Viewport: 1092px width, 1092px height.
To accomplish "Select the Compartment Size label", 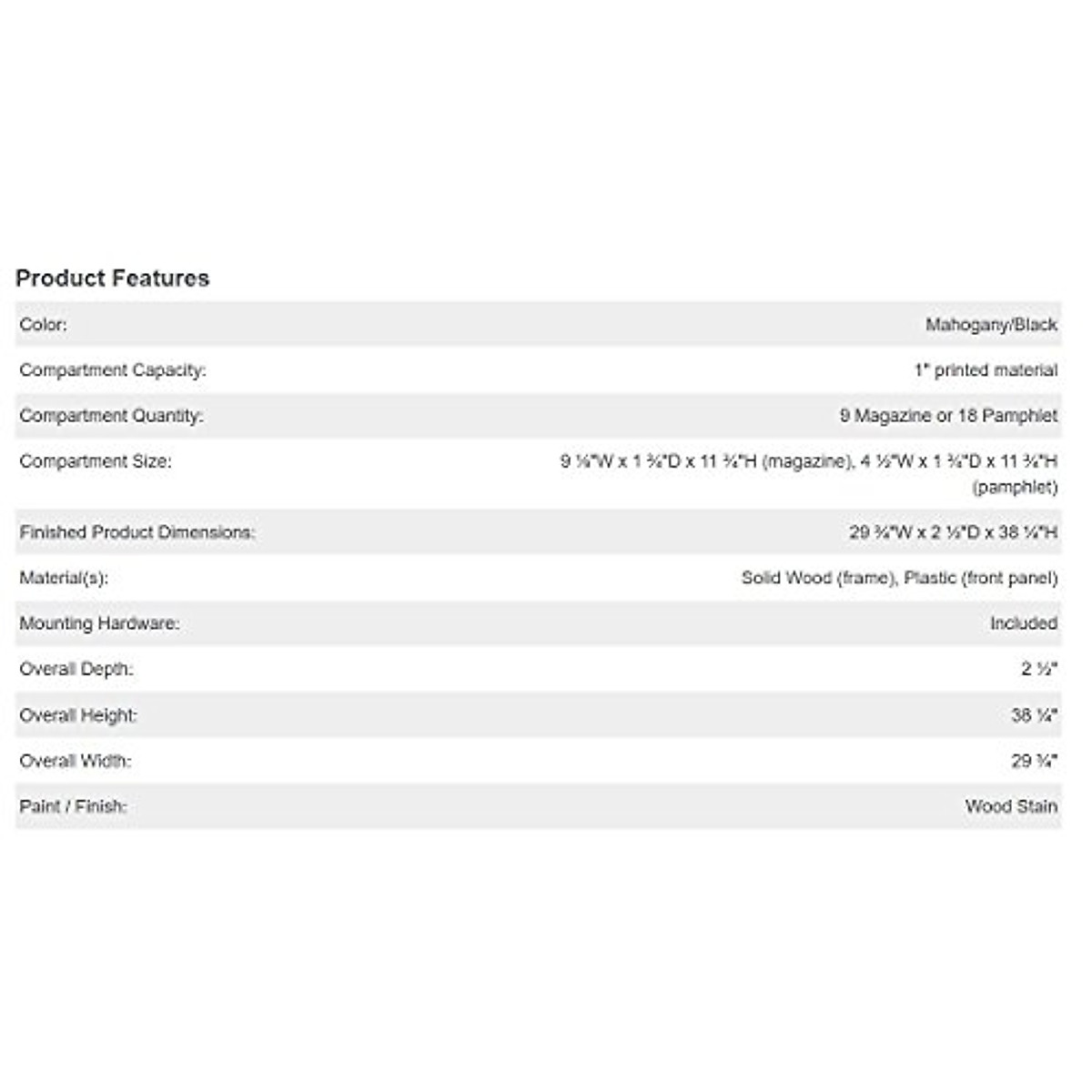I will 96,461.
